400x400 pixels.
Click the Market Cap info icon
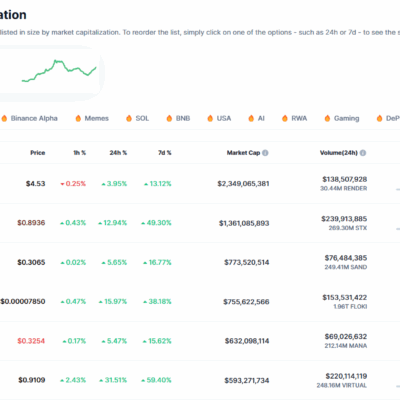tap(265, 153)
